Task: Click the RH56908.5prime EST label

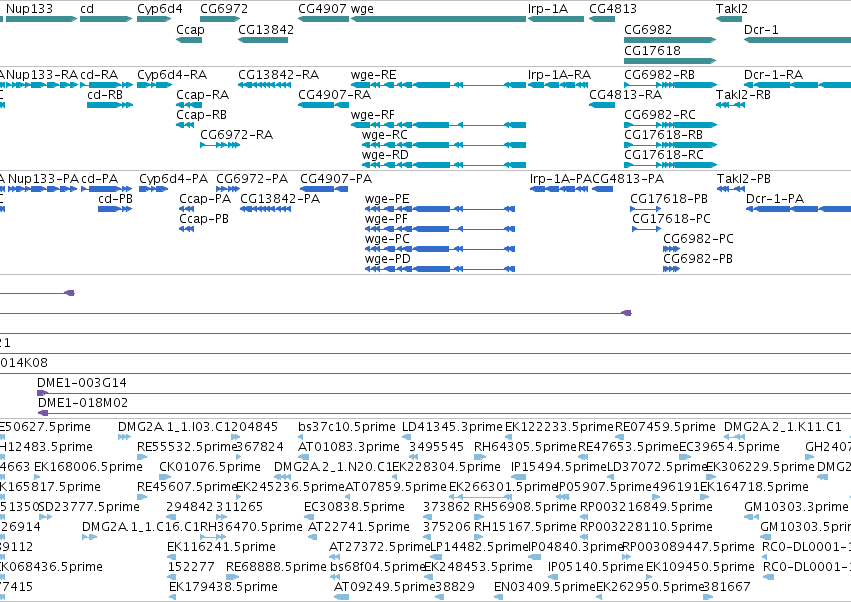Action: pos(525,507)
